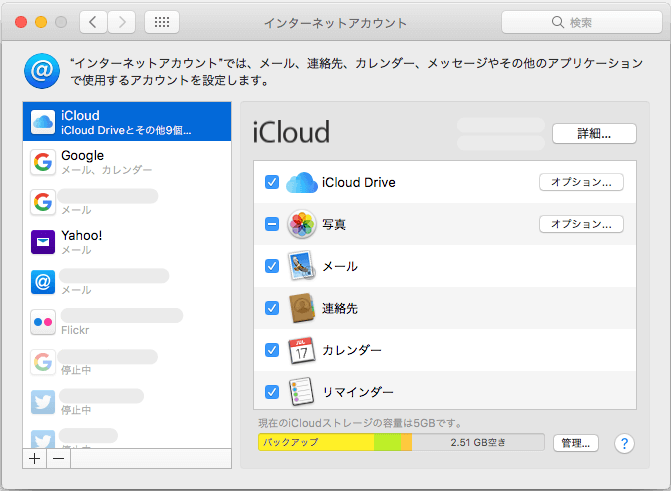
Task: Click 管理... to manage storage
Action: pos(576,443)
